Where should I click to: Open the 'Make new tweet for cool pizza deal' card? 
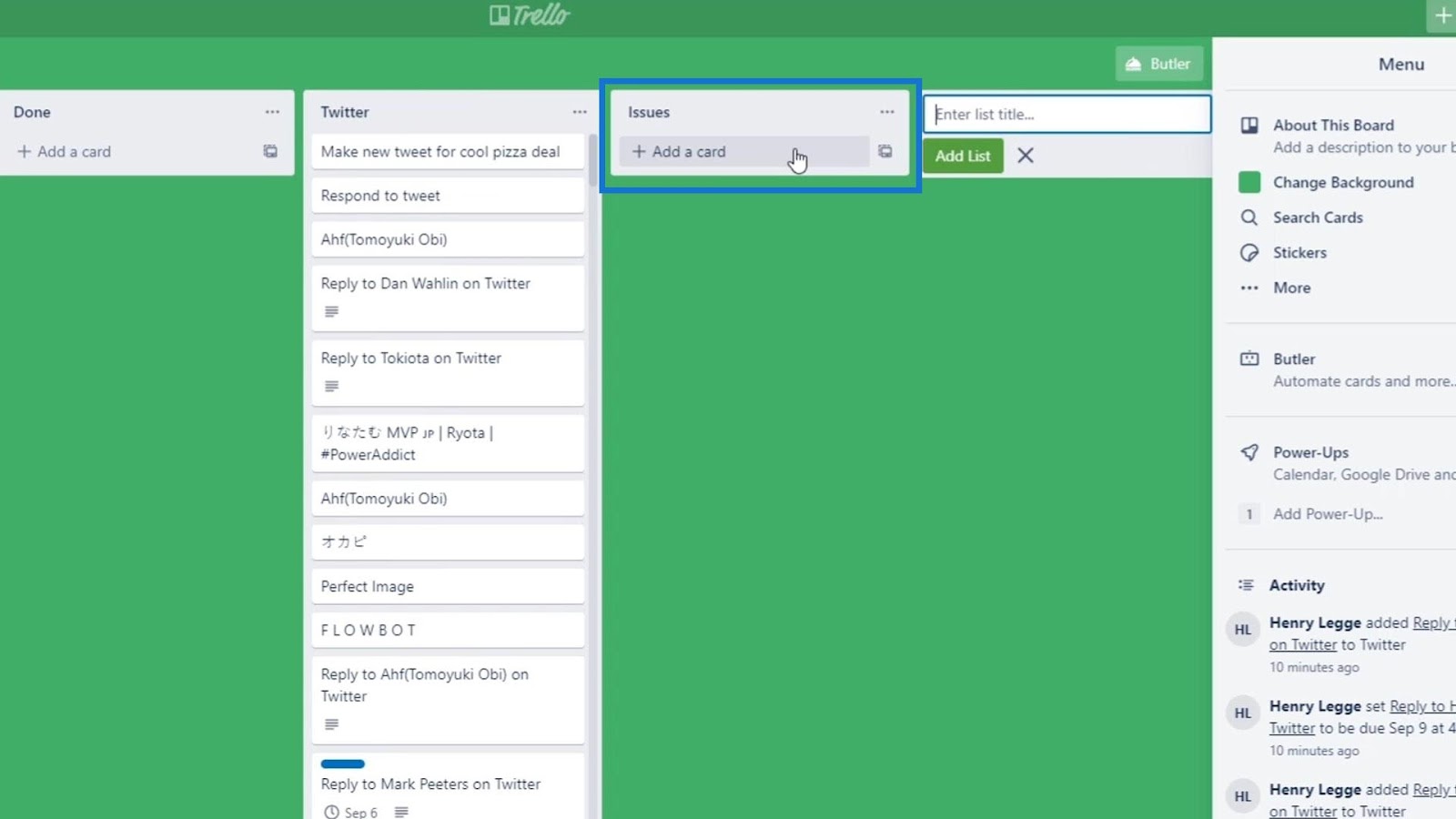point(448,152)
